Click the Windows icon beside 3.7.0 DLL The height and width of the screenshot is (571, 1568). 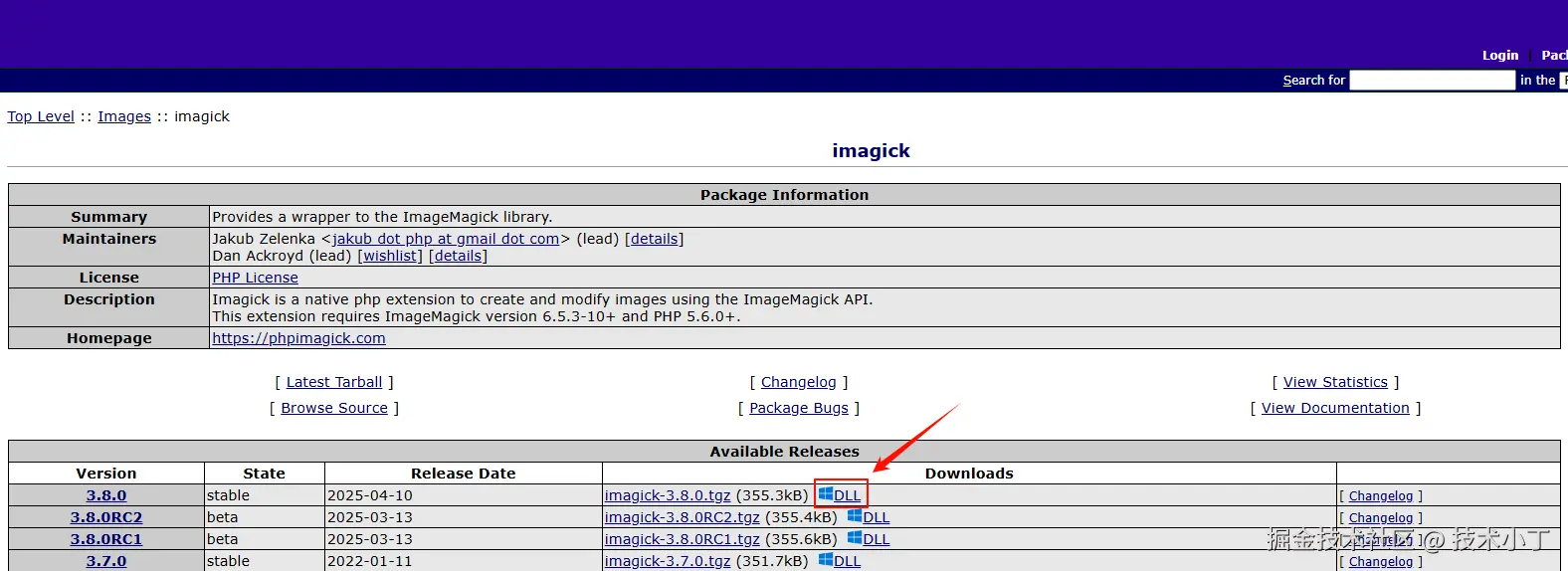point(826,560)
